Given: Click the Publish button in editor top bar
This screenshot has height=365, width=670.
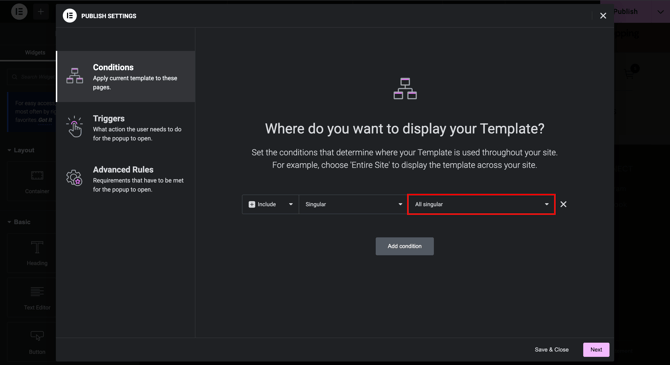Looking at the screenshot, I should pyautogui.click(x=626, y=12).
